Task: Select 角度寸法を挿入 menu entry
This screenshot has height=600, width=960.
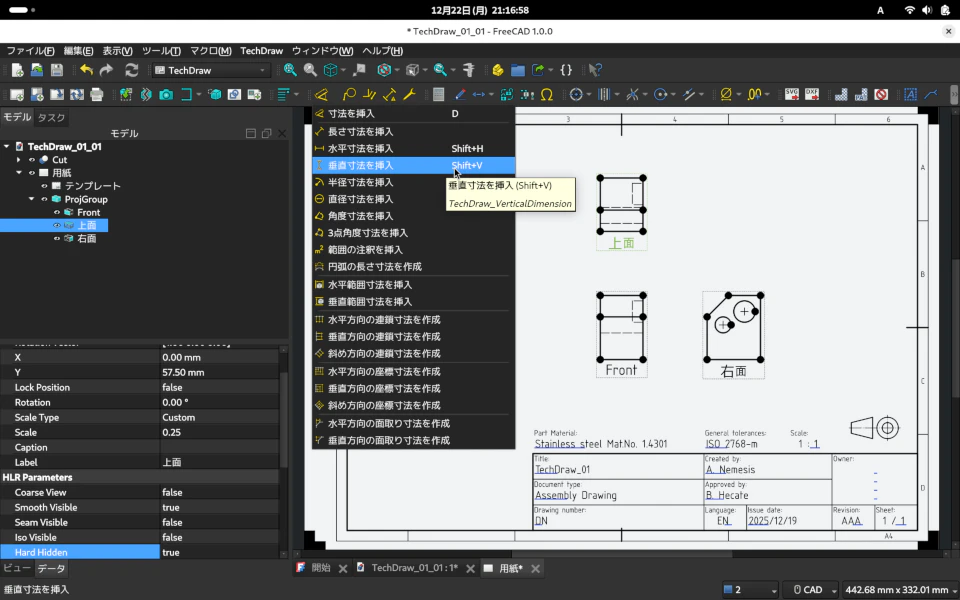Action: [413, 216]
